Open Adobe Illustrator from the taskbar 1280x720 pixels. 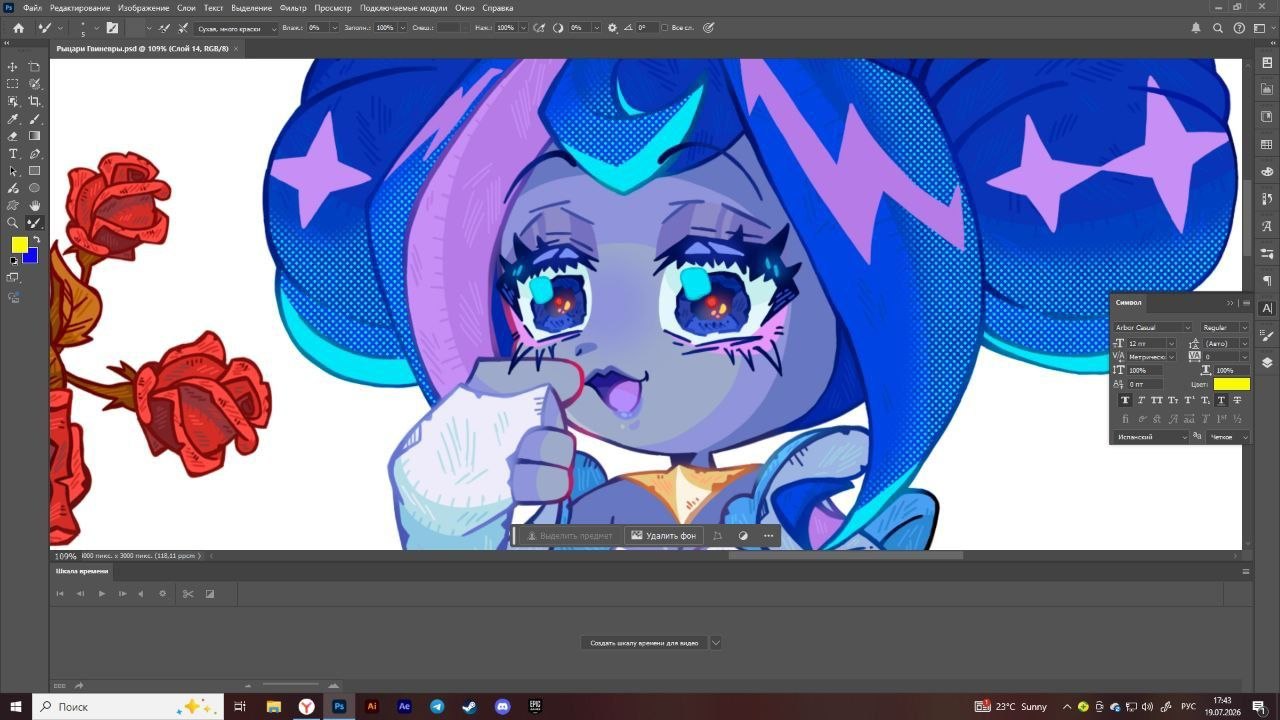point(372,706)
